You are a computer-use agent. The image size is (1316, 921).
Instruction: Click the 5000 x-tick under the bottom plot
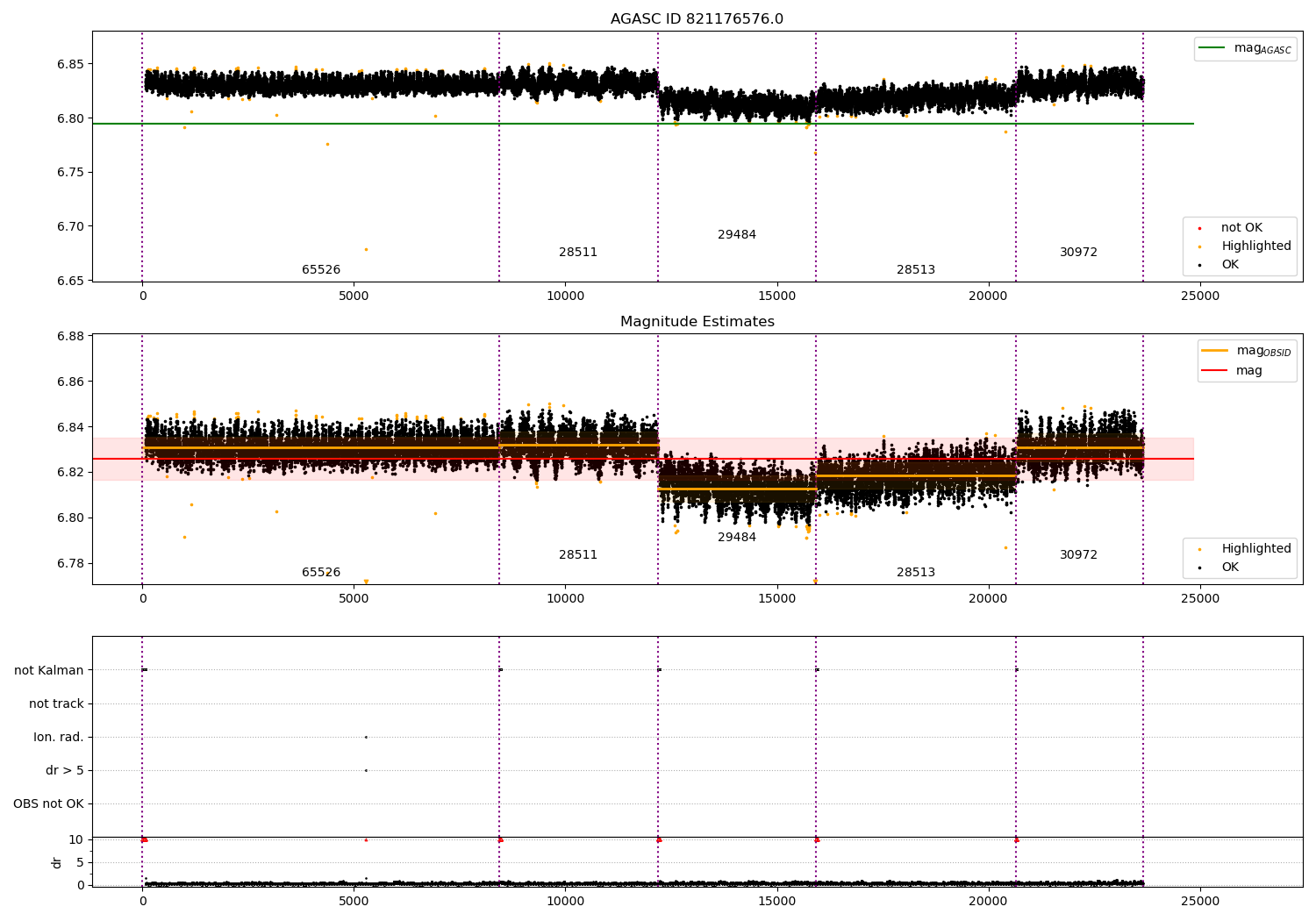[354, 902]
